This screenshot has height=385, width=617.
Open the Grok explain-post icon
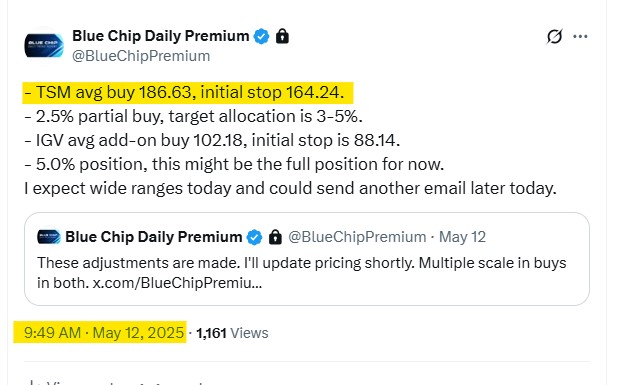554,37
